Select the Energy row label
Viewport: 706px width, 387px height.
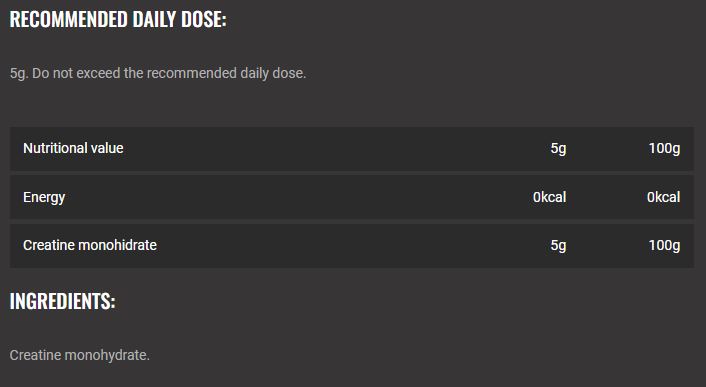tap(44, 197)
